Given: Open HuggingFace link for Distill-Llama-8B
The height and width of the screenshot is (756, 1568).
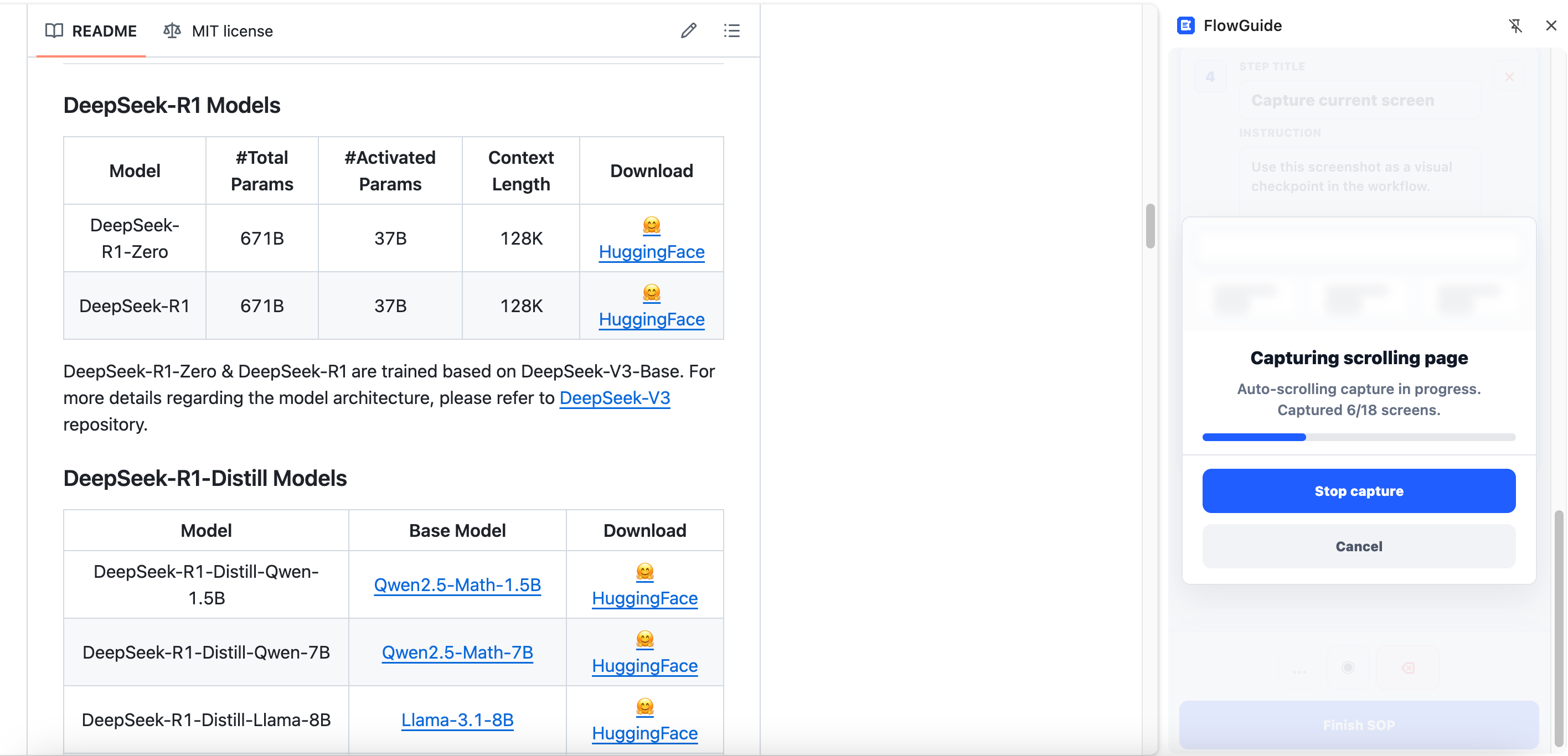Looking at the screenshot, I should tap(644, 733).
